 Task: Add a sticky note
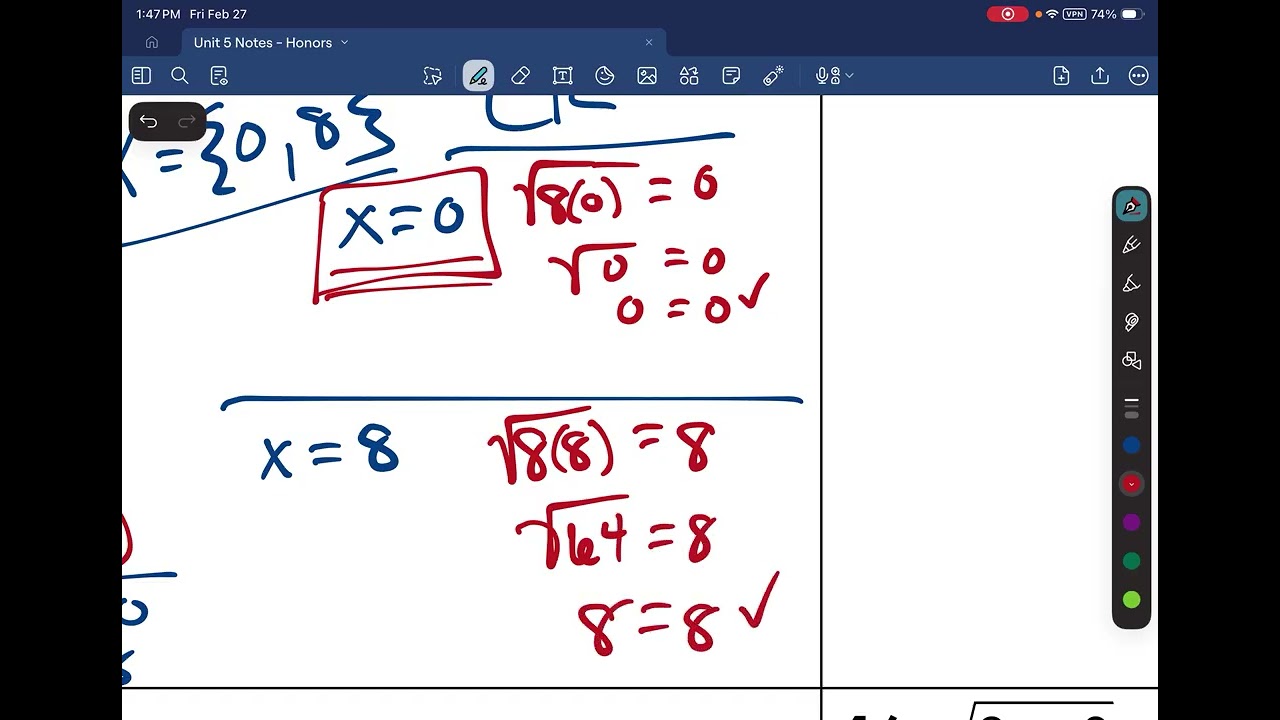[x=731, y=76]
